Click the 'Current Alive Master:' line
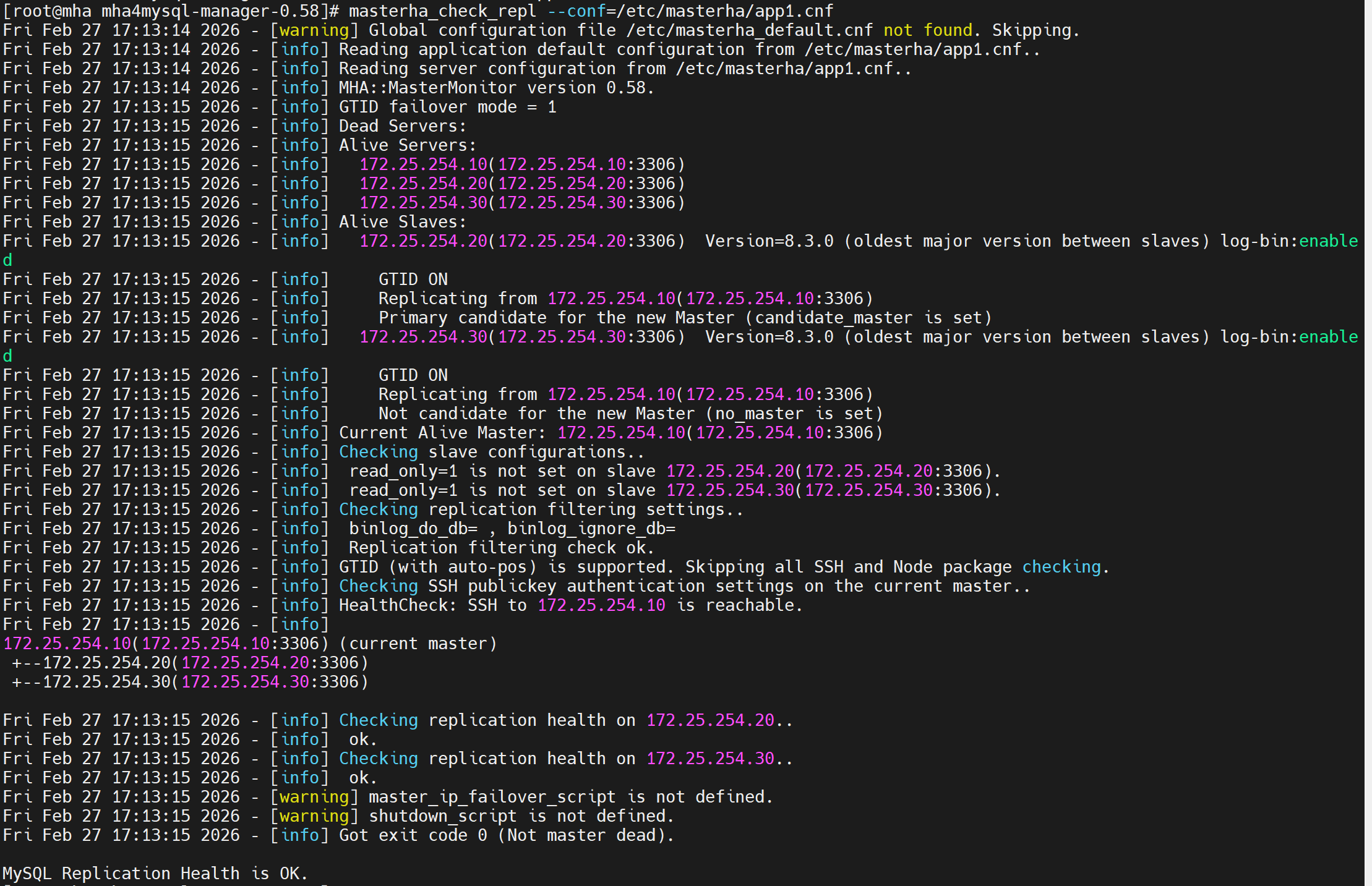The height and width of the screenshot is (886, 1372). pyautogui.click(x=442, y=433)
